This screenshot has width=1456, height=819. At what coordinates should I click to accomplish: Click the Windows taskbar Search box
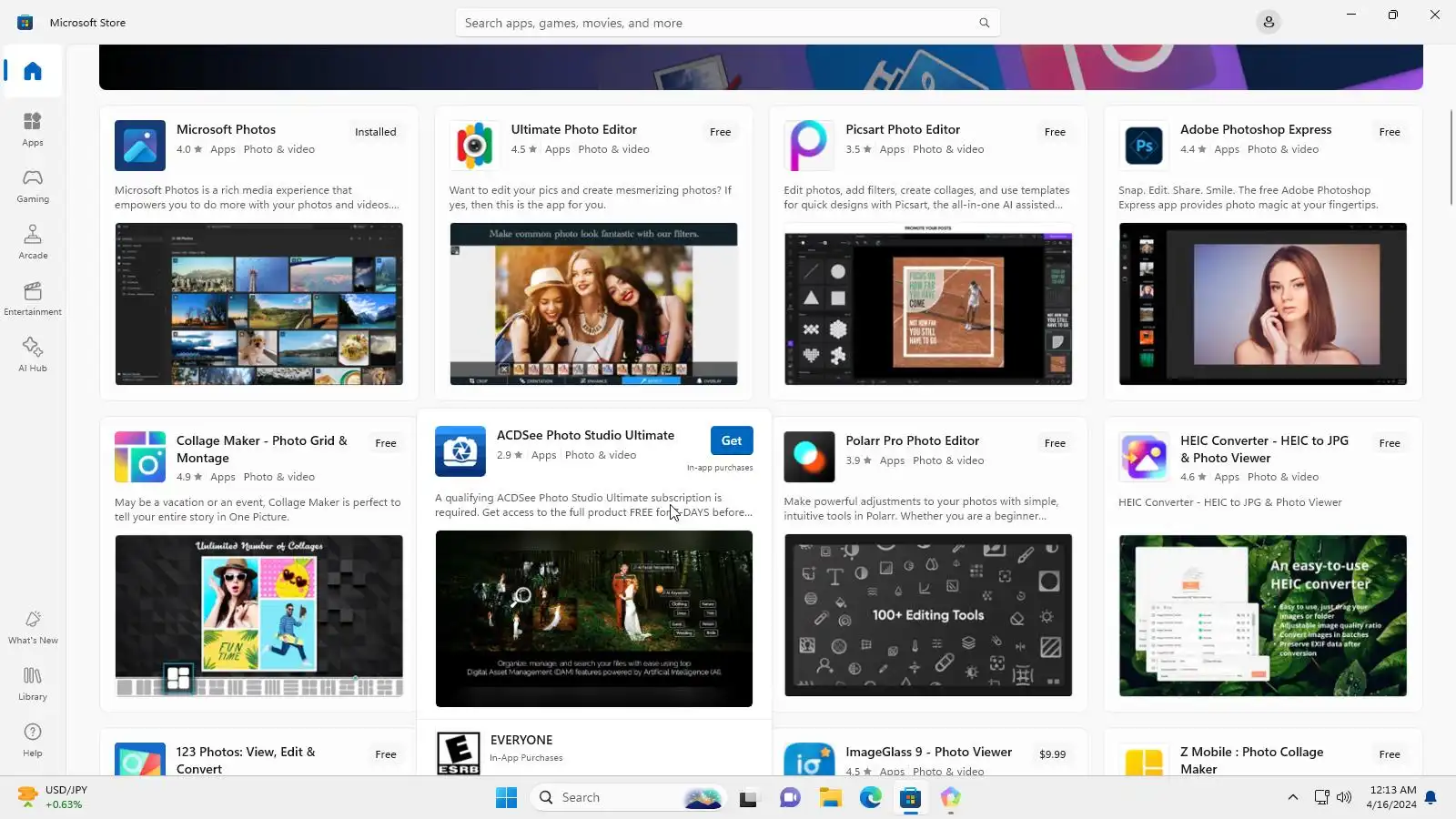pos(628,798)
